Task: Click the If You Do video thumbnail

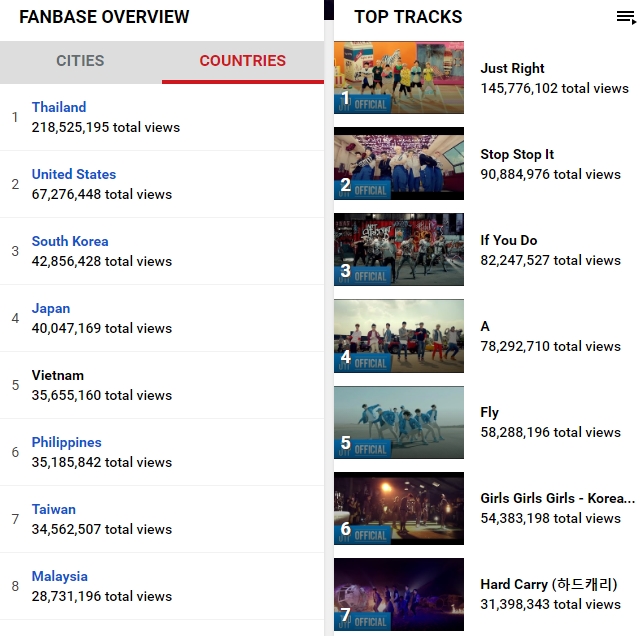Action: pyautogui.click(x=399, y=249)
